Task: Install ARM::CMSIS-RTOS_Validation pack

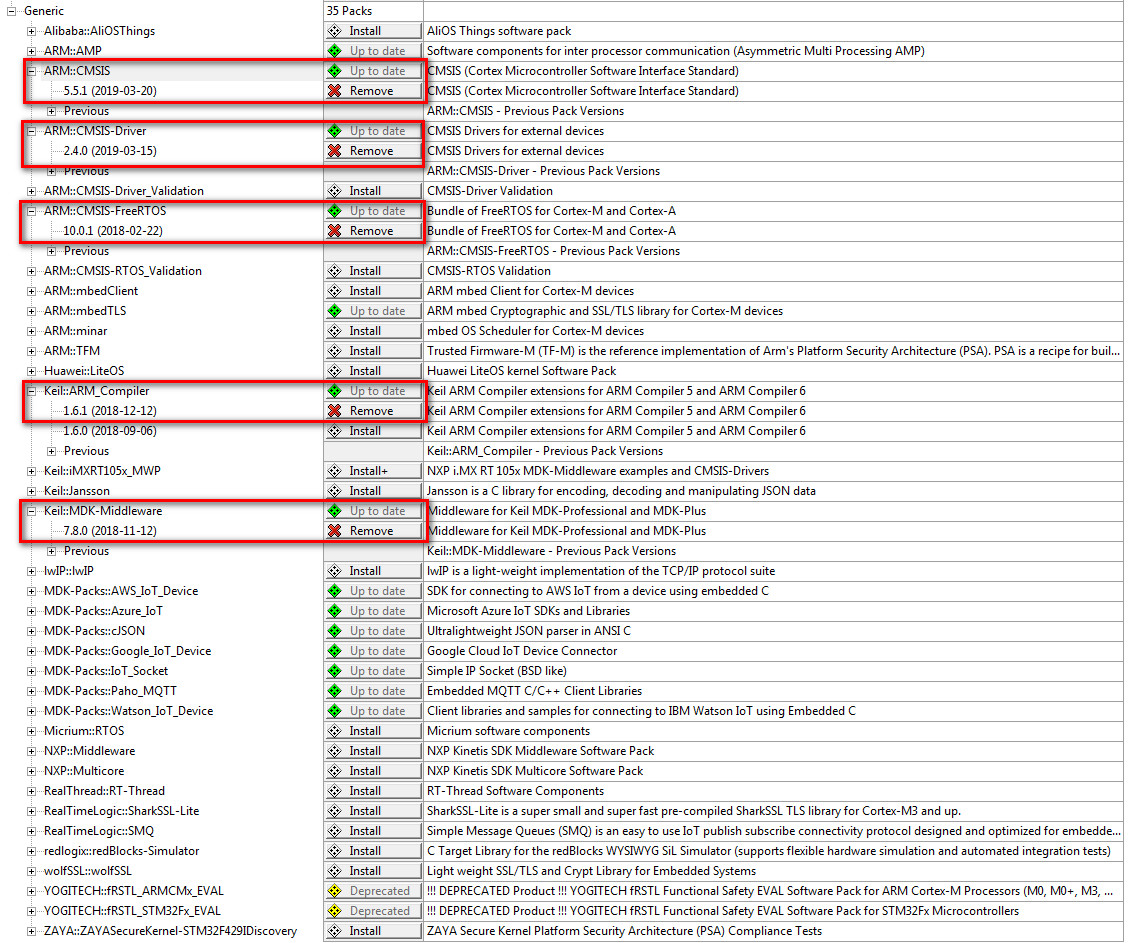Action: click(x=373, y=271)
